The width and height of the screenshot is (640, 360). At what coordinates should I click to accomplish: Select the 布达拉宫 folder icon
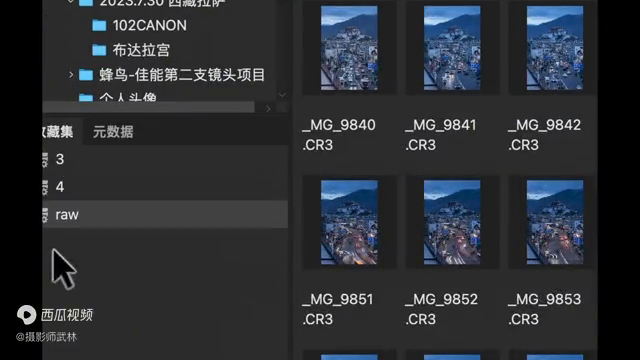tap(99, 50)
